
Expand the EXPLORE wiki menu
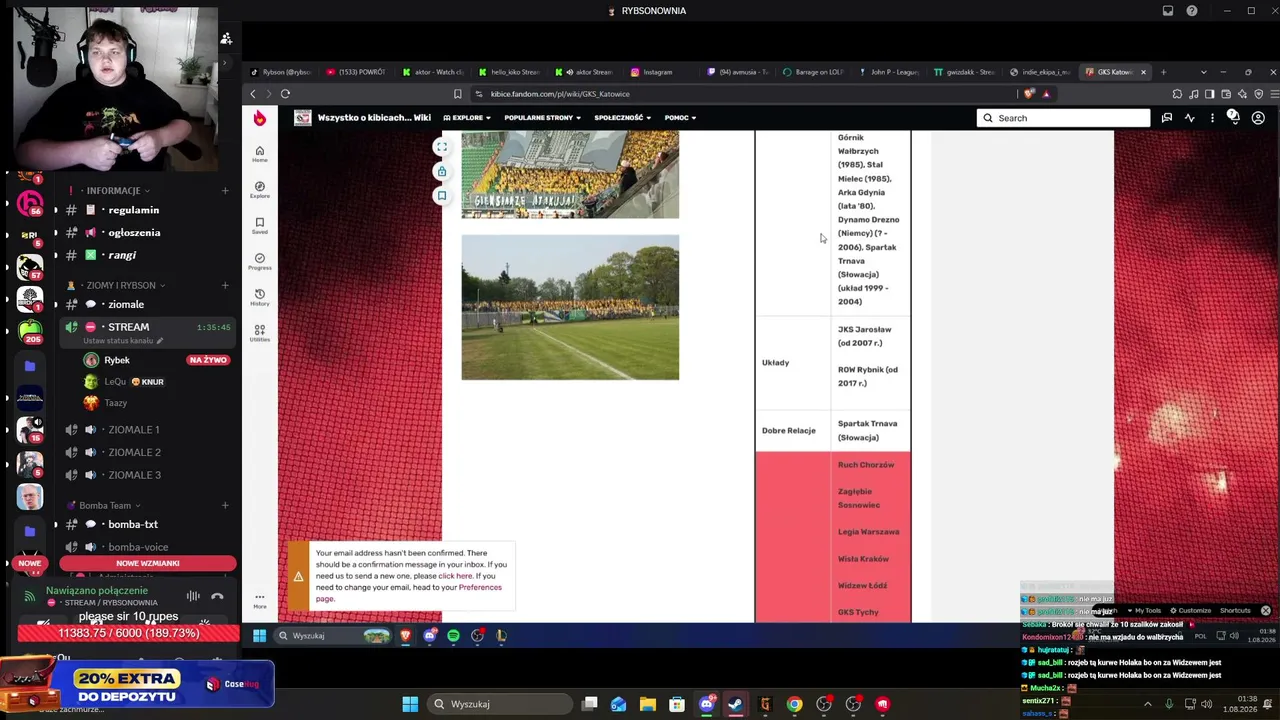tap(467, 118)
